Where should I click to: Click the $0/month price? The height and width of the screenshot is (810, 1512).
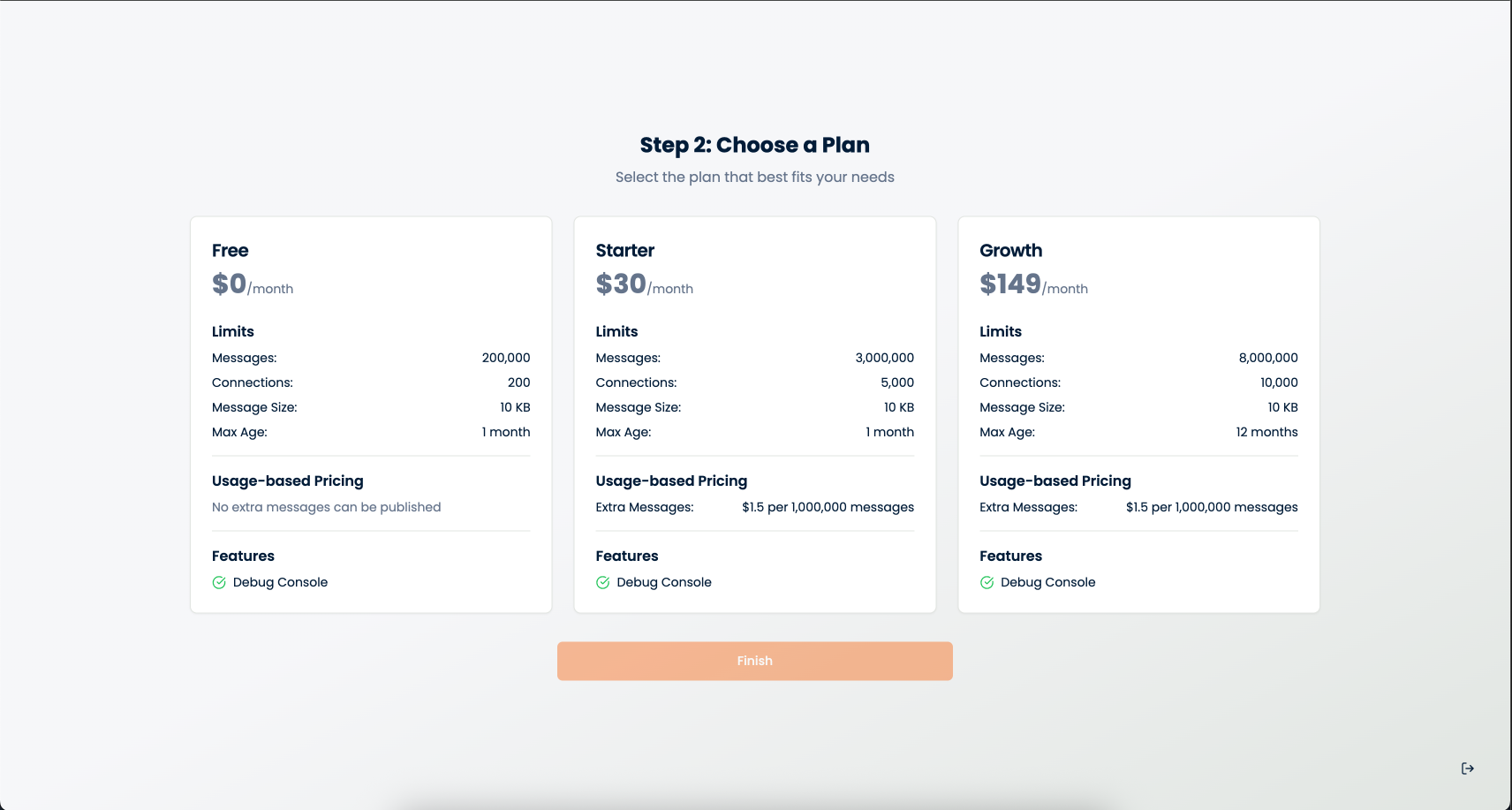pos(253,284)
